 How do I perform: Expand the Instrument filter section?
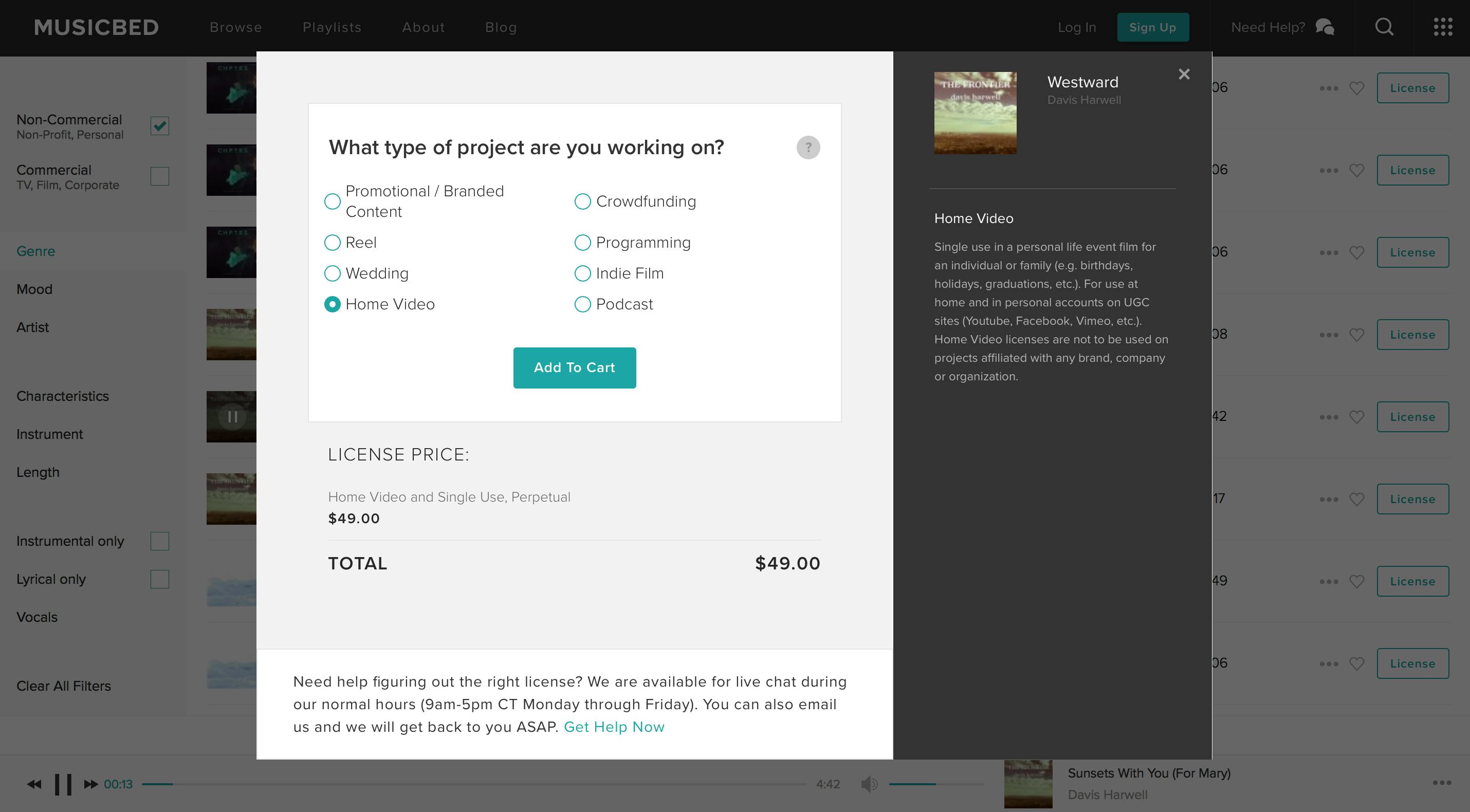[50, 434]
